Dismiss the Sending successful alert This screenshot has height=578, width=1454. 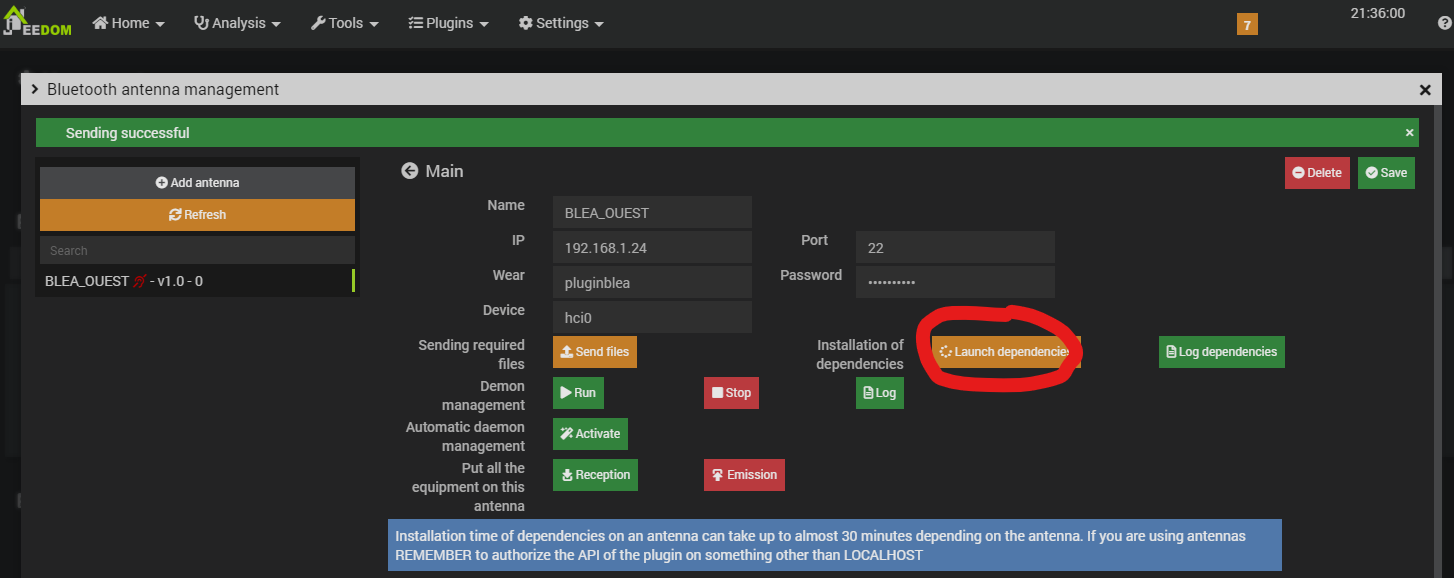click(1410, 132)
